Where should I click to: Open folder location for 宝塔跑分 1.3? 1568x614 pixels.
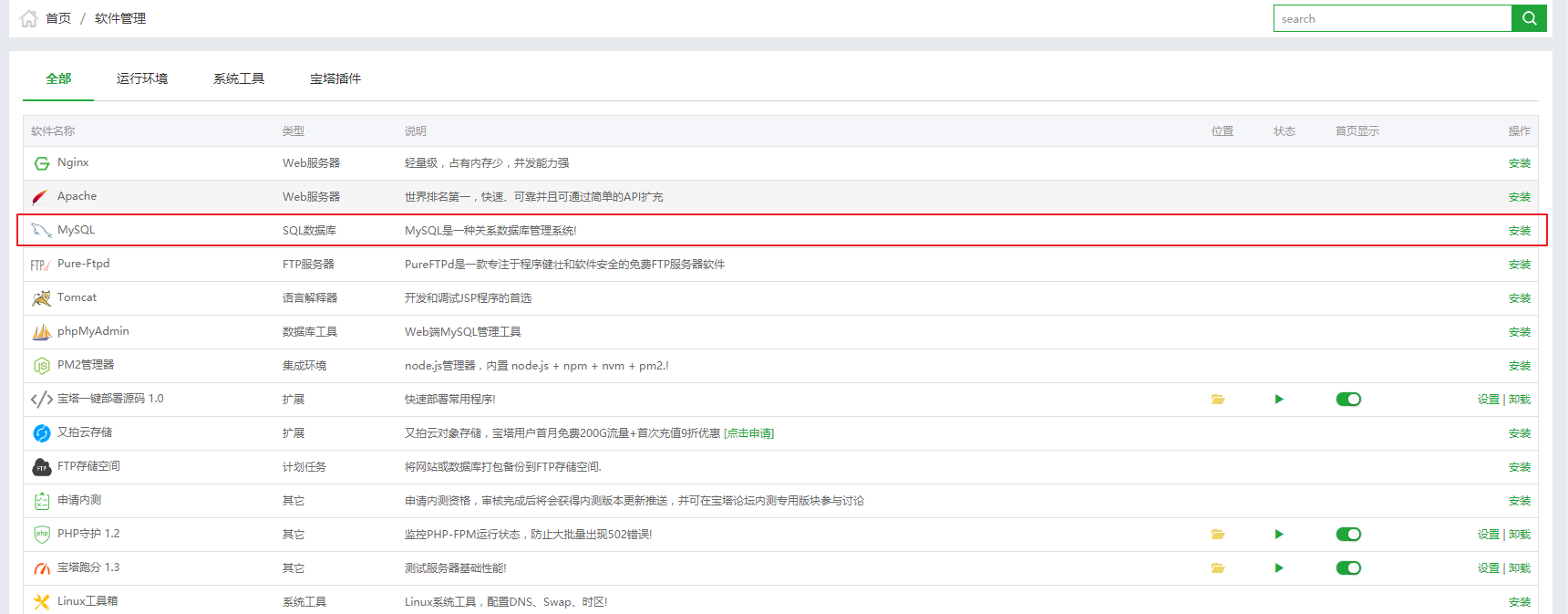click(x=1217, y=568)
